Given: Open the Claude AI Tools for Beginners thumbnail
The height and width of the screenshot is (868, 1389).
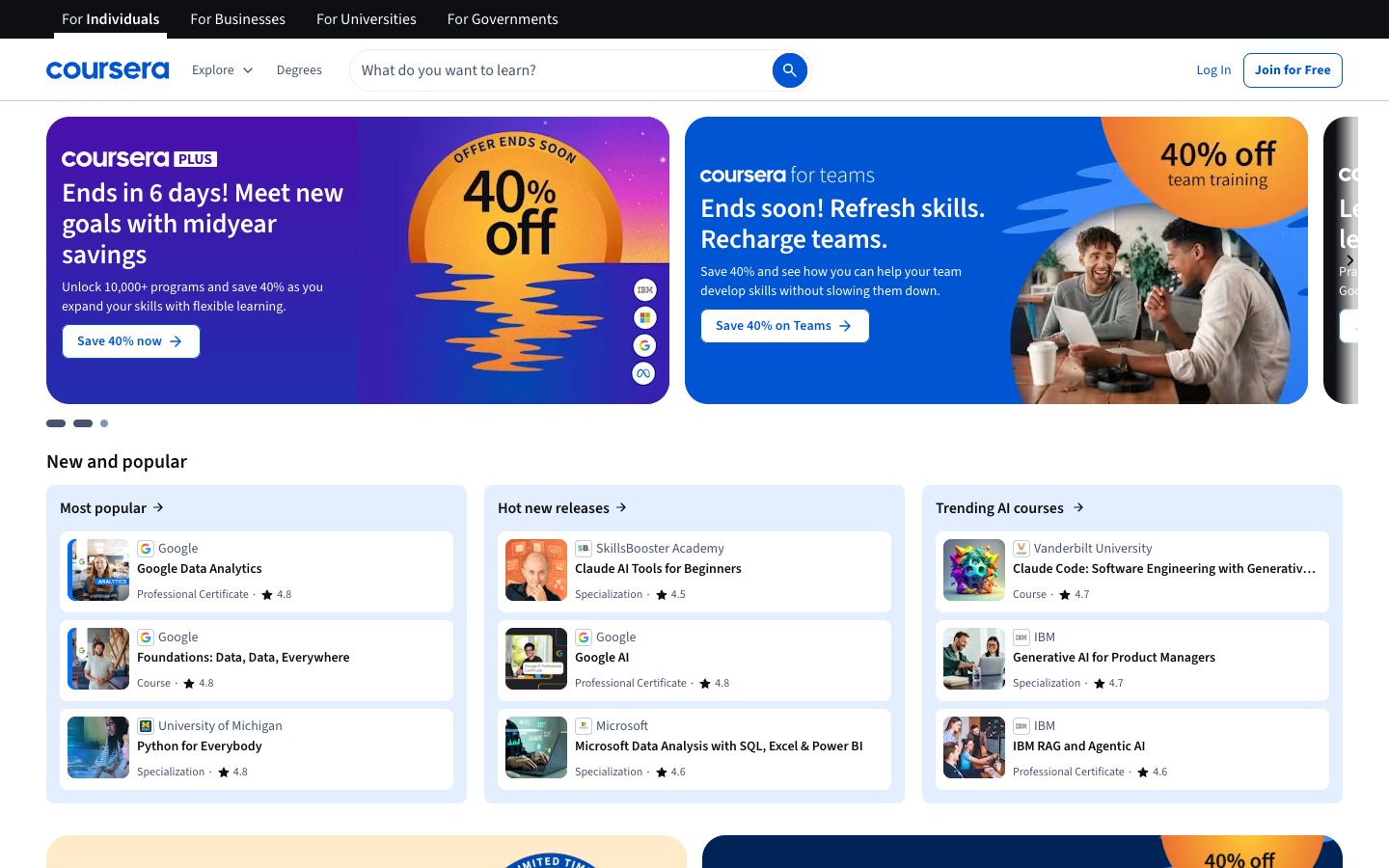Looking at the screenshot, I should (536, 570).
